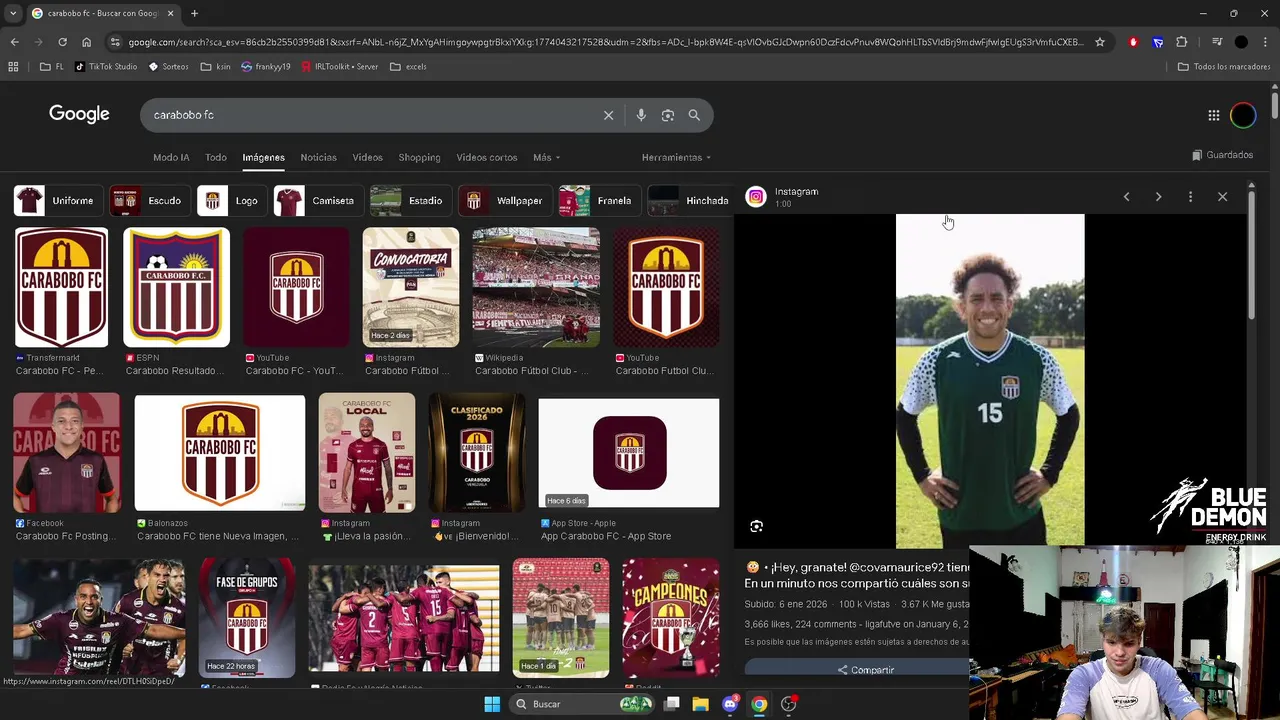This screenshot has width=1280, height=720.
Task: Go to the Google logo home link
Action: [79, 114]
